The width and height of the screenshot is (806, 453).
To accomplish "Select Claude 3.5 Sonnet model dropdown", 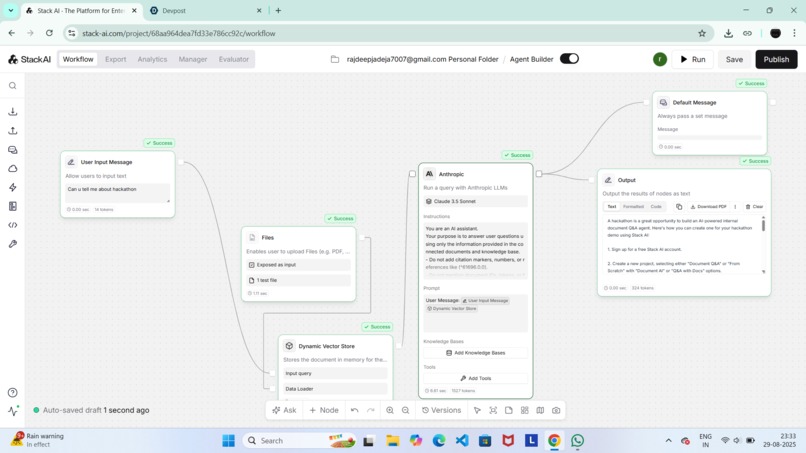I will [475, 202].
